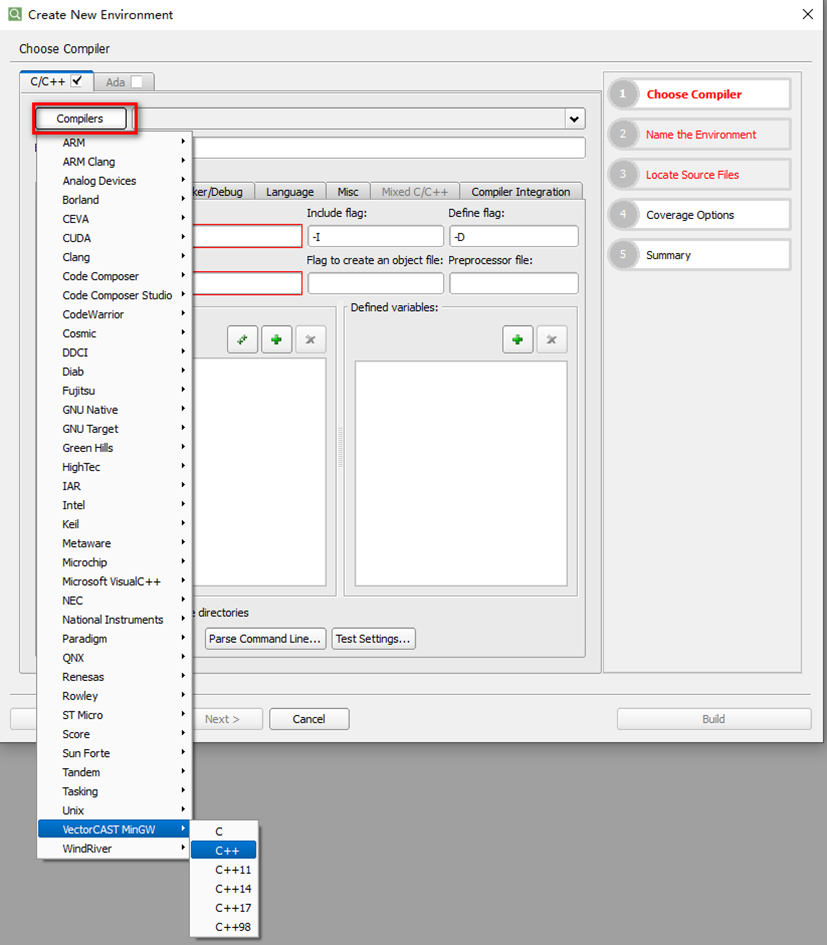
Task: Click the Cancel button
Action: coord(309,719)
